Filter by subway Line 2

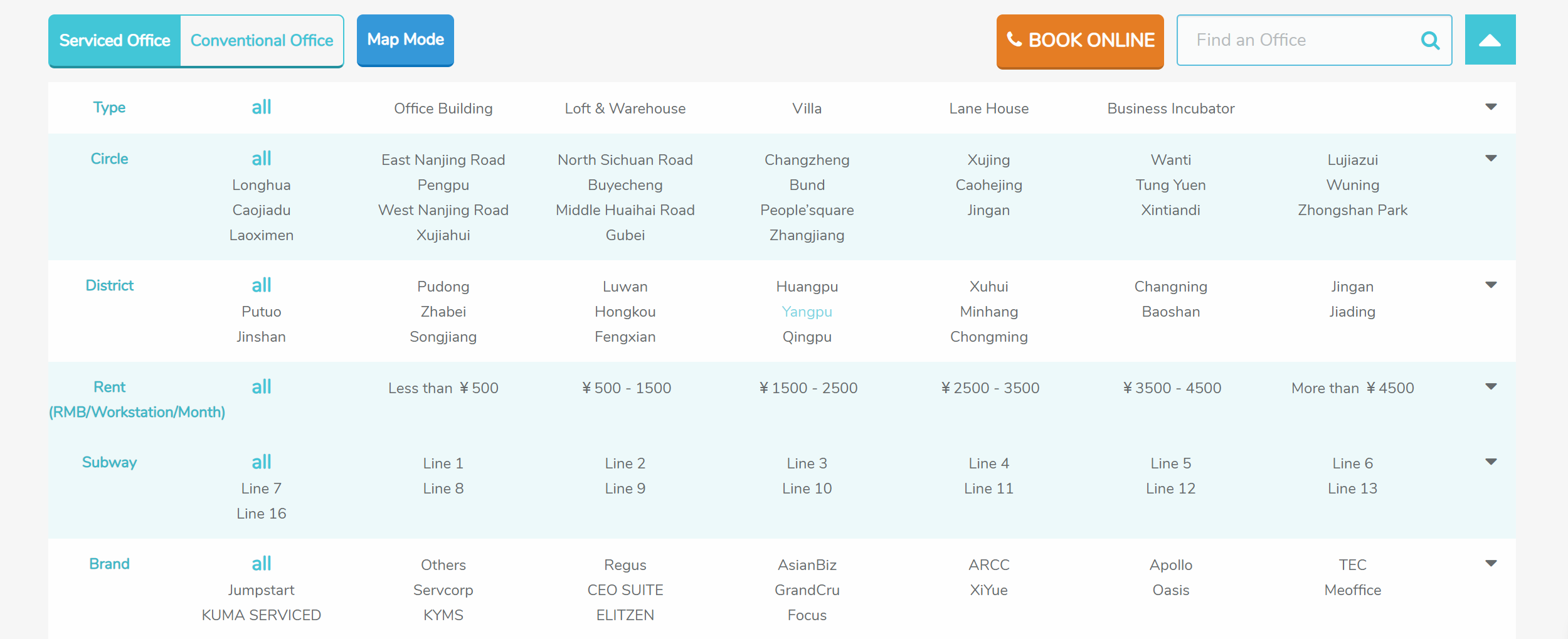click(625, 463)
